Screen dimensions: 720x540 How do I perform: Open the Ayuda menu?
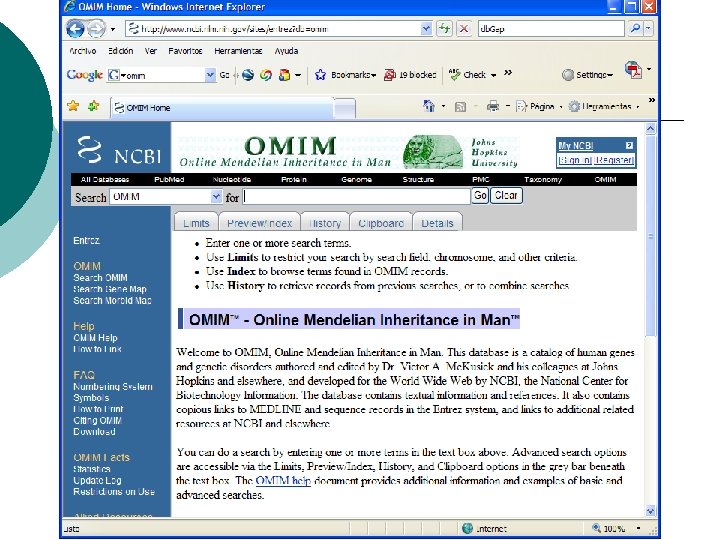click(x=286, y=51)
